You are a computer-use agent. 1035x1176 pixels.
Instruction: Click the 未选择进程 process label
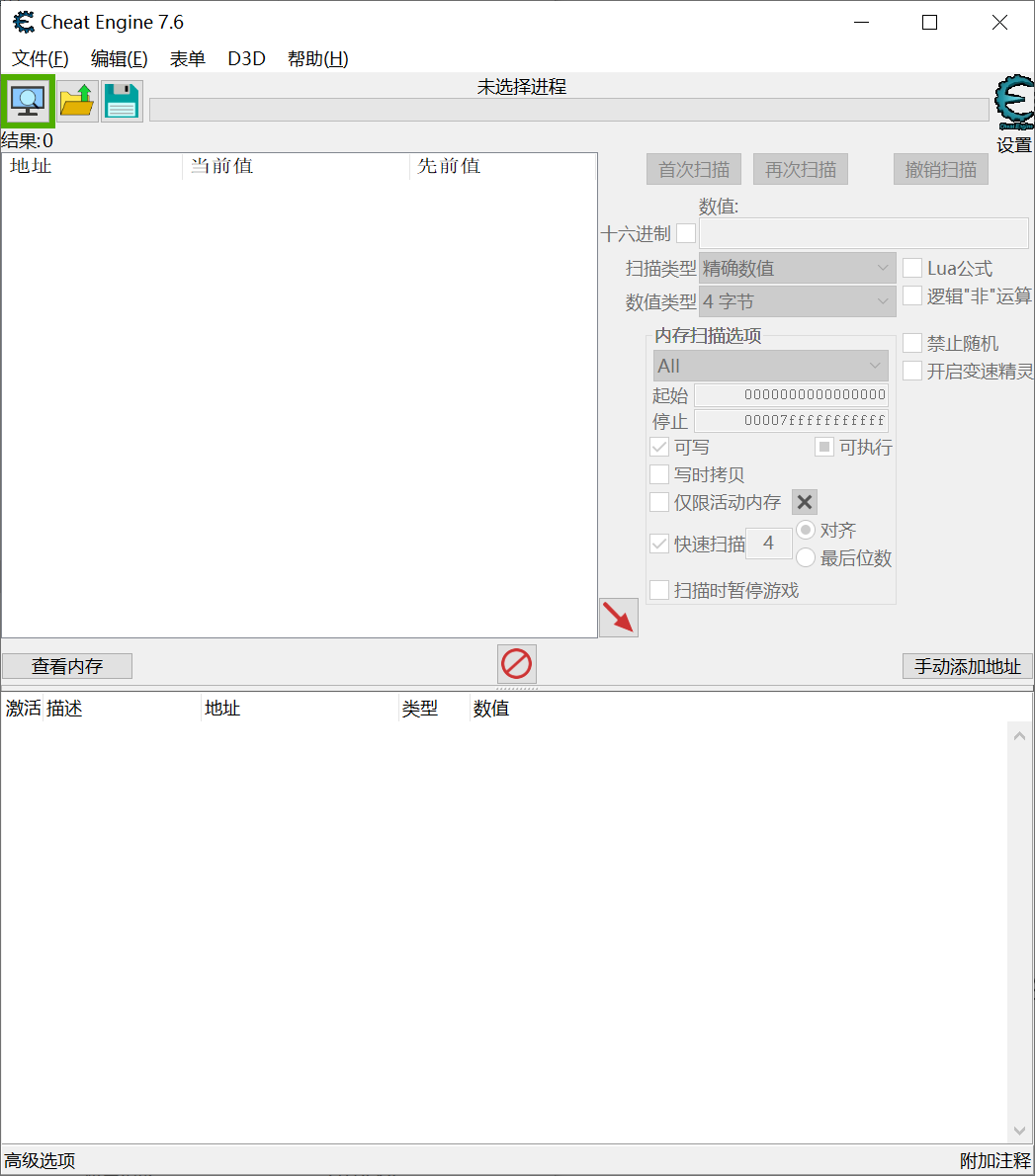[x=521, y=87]
